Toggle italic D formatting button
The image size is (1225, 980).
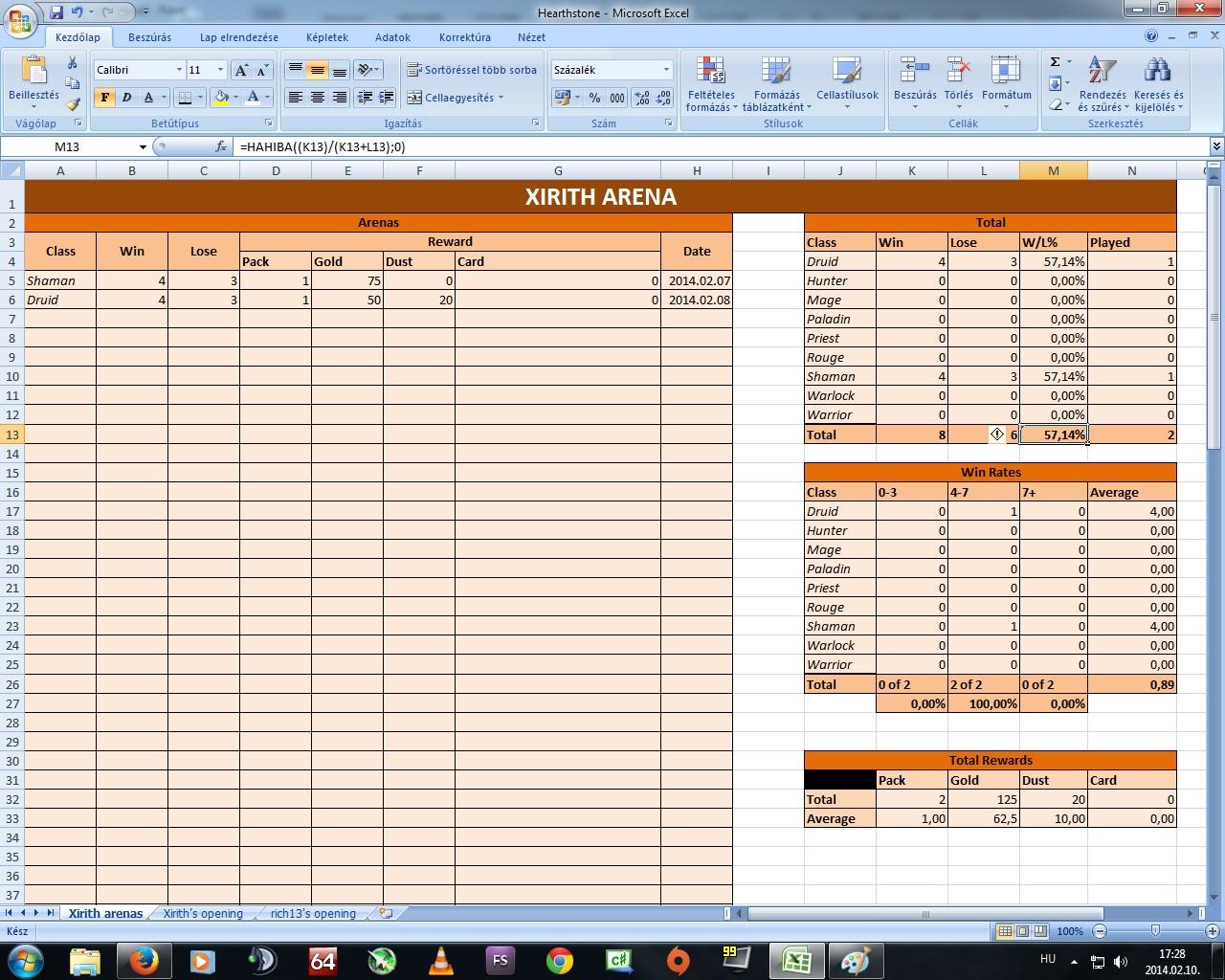coord(125,98)
